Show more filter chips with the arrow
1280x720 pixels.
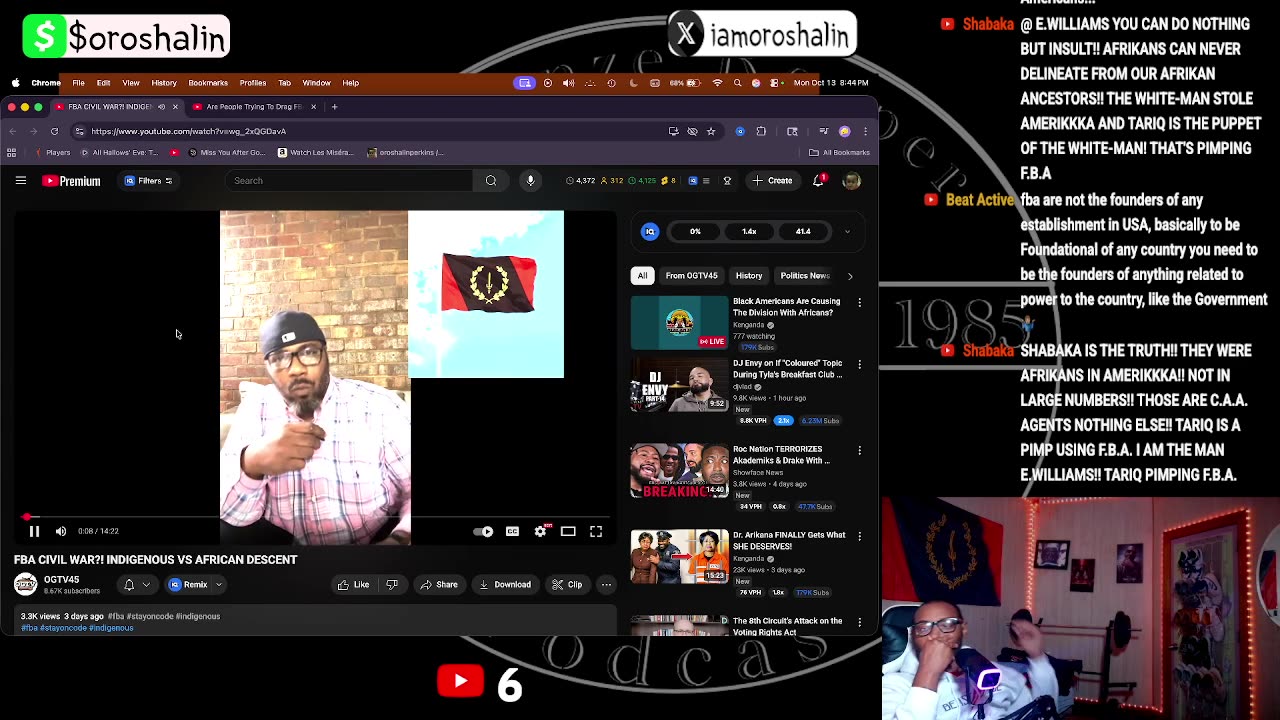850,276
